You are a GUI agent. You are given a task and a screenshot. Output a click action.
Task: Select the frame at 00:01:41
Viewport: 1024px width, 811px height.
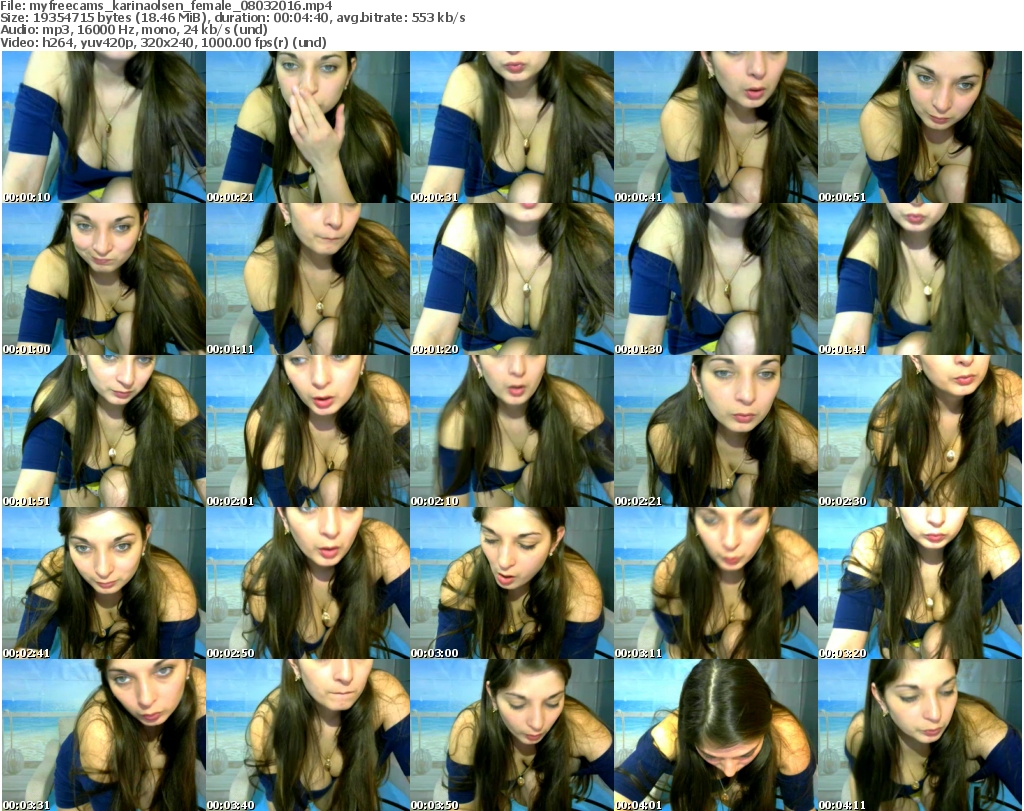click(x=920, y=279)
